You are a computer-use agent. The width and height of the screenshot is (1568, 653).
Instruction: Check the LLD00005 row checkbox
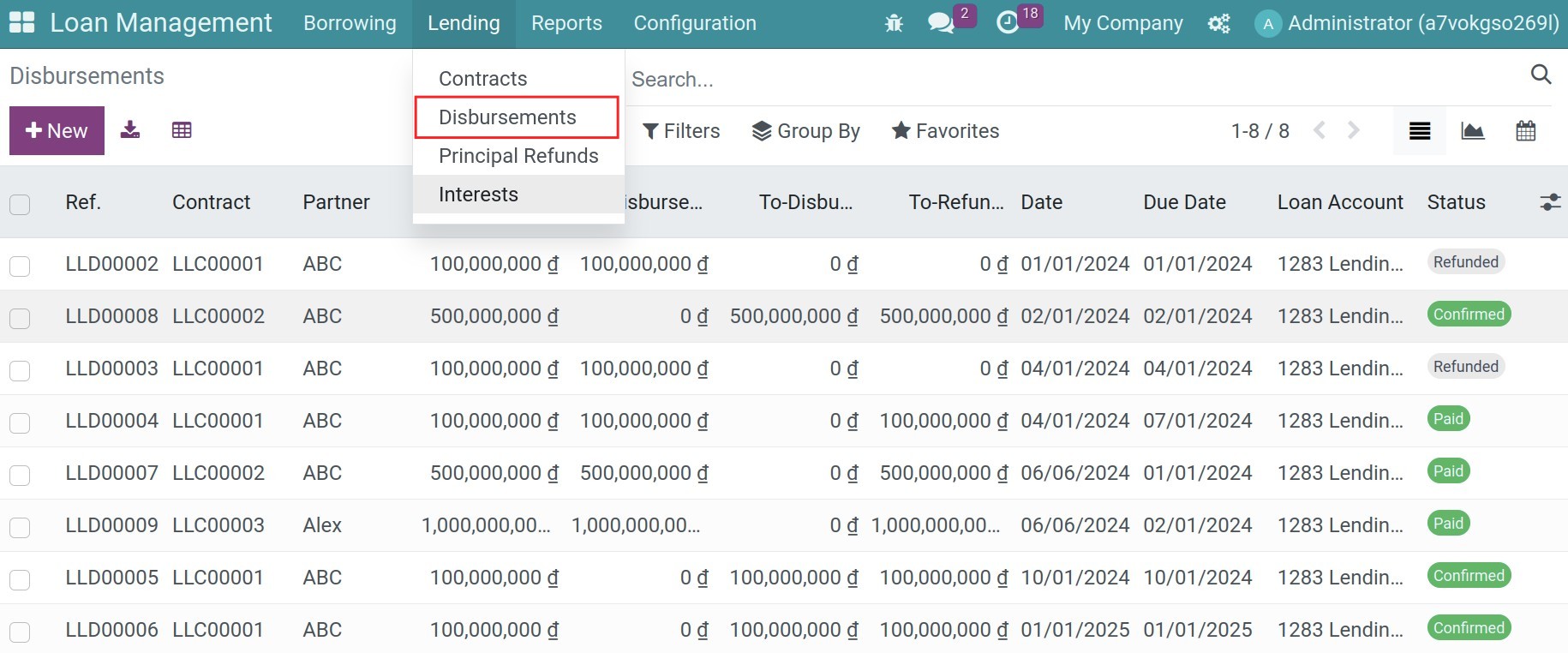[20, 579]
